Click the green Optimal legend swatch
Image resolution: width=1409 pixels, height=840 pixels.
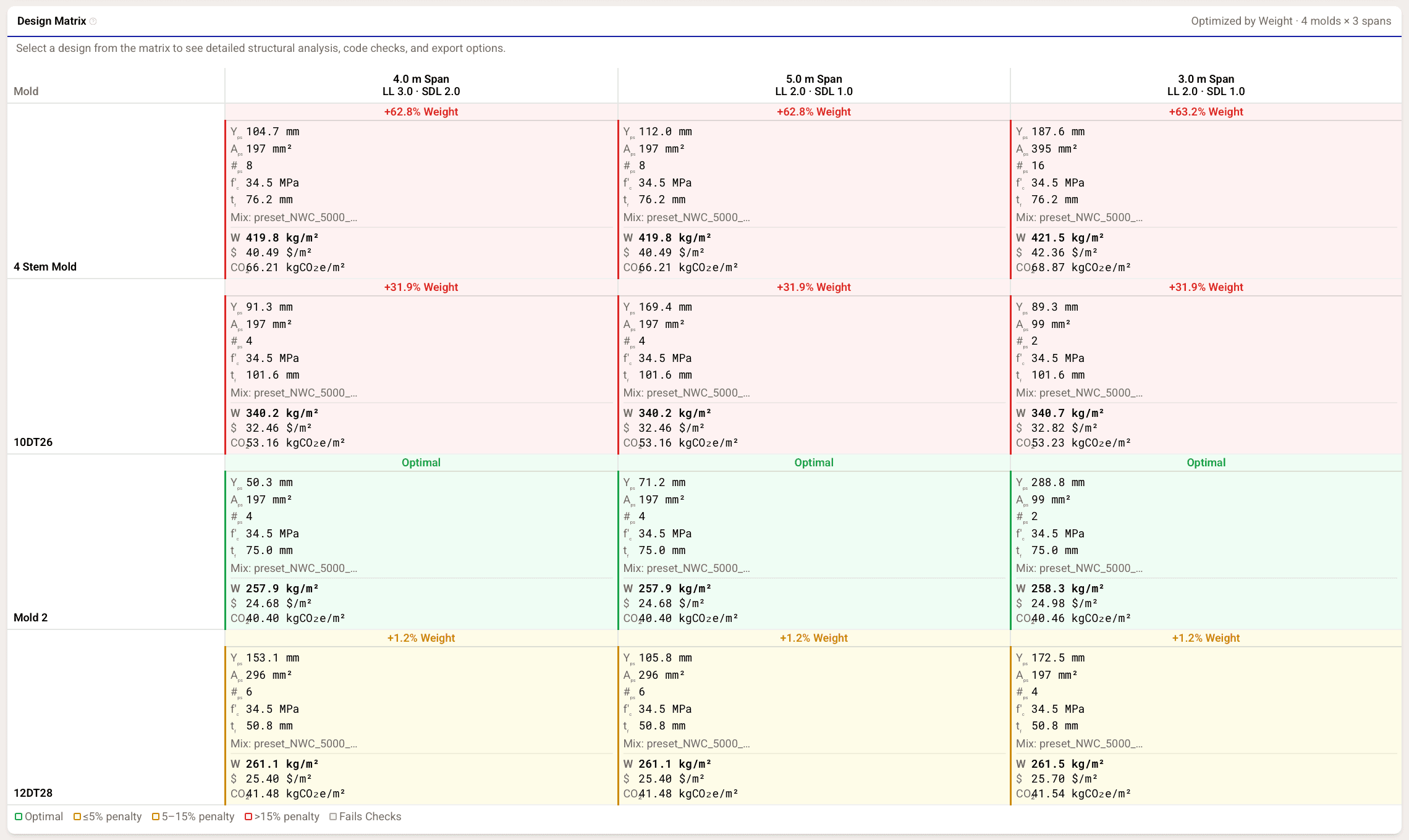tap(19, 817)
